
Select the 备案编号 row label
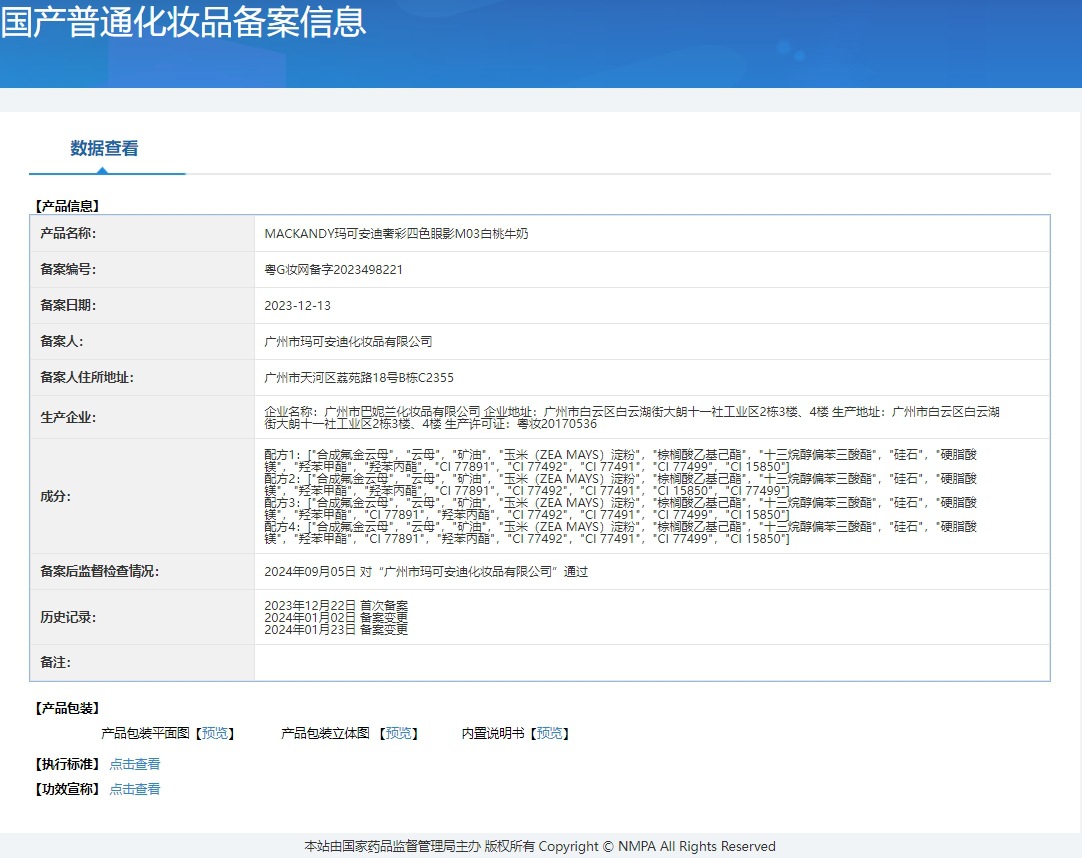click(x=68, y=269)
